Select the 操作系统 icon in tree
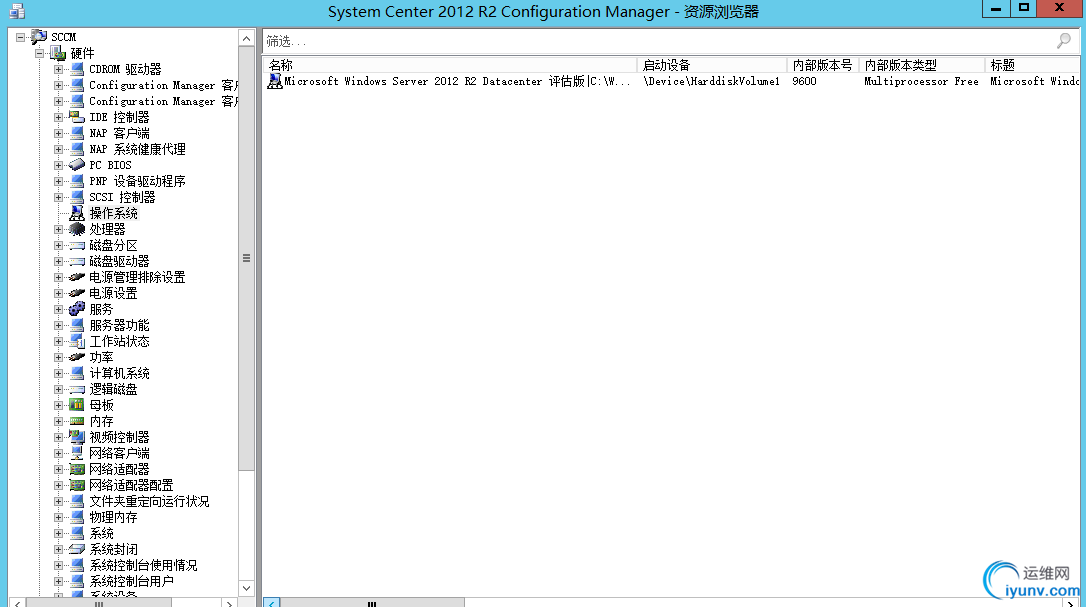The width and height of the screenshot is (1086, 607). click(x=77, y=213)
